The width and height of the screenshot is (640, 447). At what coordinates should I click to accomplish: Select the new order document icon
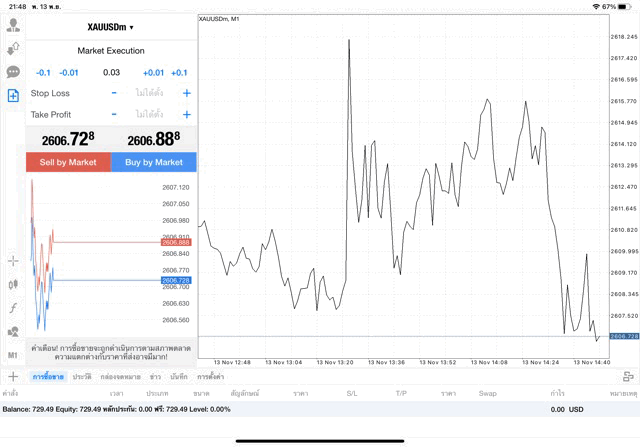13,95
